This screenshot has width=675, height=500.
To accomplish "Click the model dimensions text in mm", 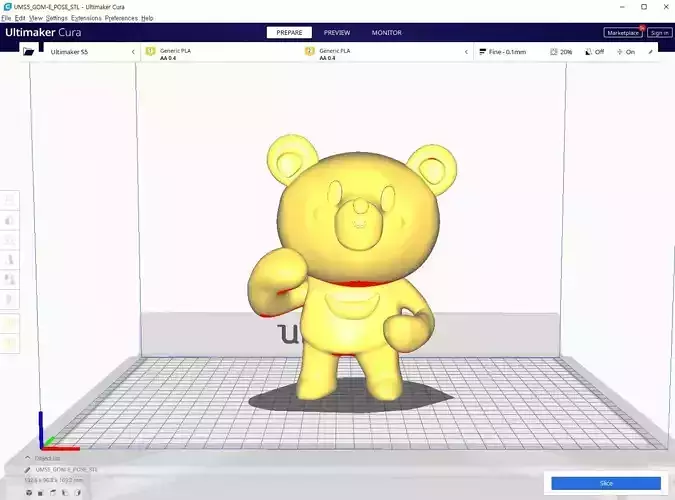I will [x=54, y=480].
